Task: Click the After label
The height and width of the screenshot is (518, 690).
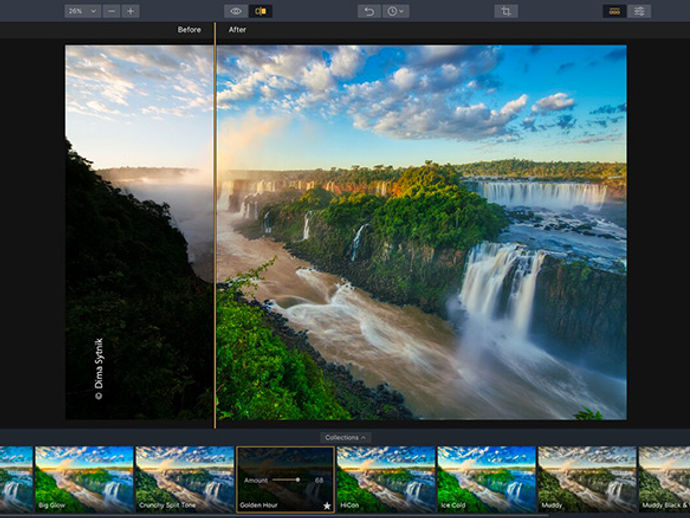Action: (237, 29)
